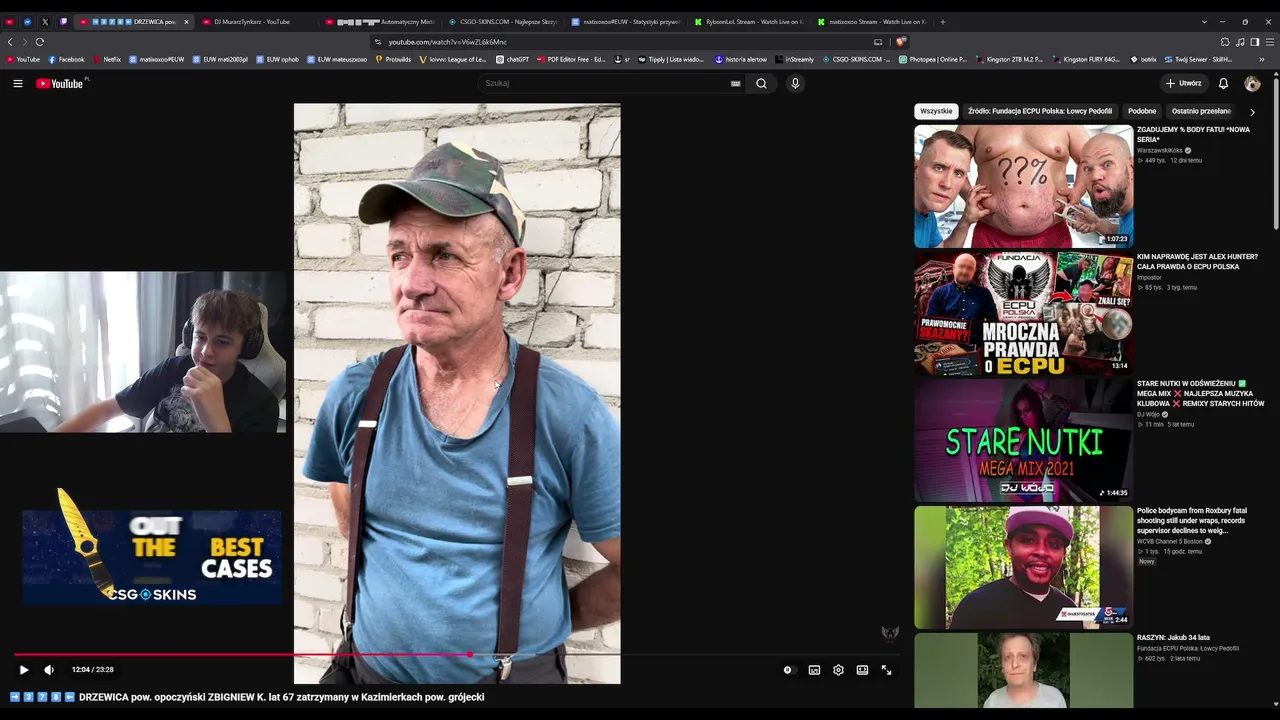Select the Wszystkie filter chip
The width and height of the screenshot is (1280, 720).
point(936,111)
